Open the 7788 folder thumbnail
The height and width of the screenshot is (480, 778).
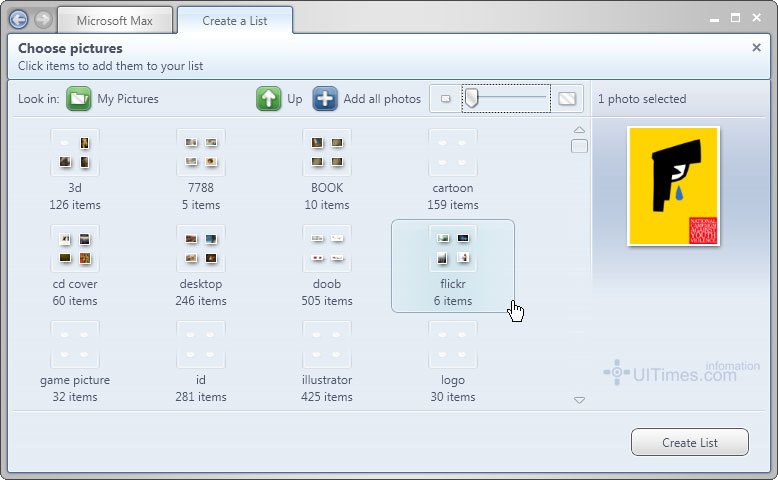tap(201, 152)
